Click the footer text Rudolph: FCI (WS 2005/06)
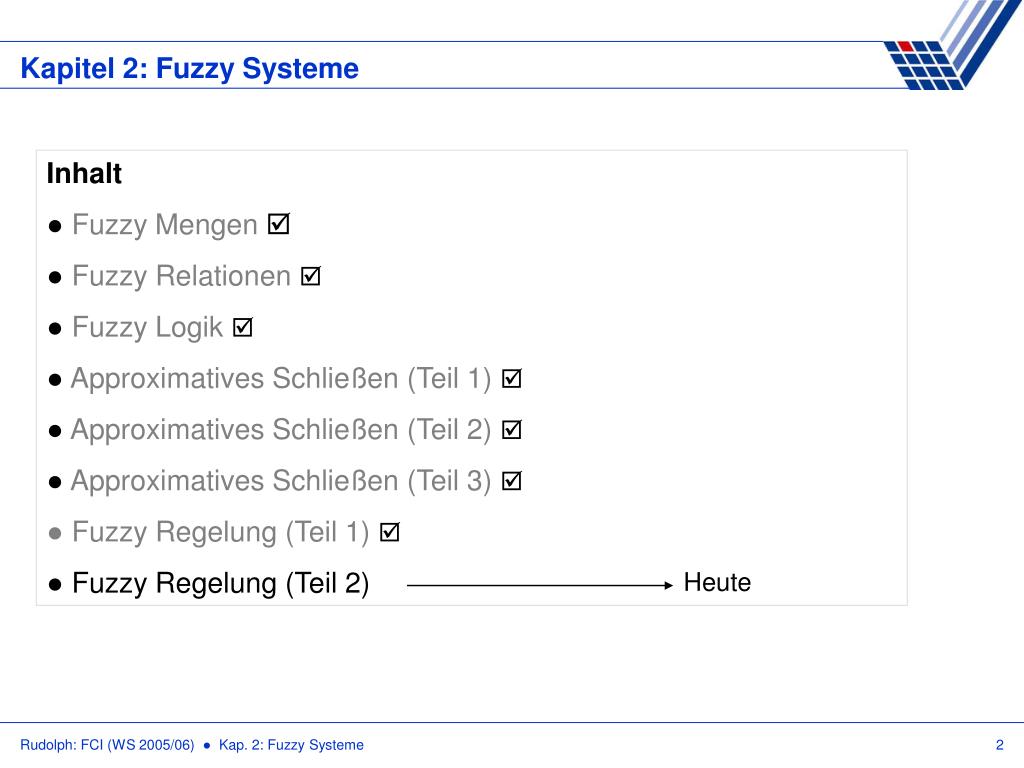The width and height of the screenshot is (1024, 768). 107,744
